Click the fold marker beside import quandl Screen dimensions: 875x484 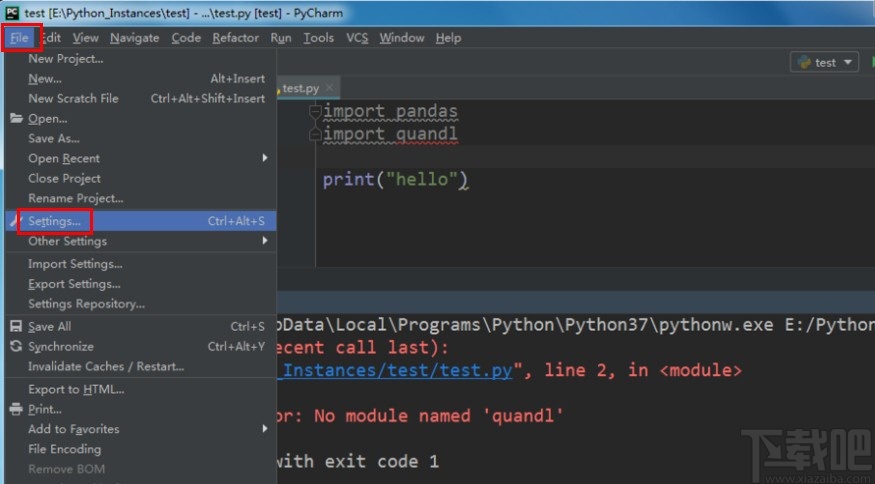tap(315, 135)
